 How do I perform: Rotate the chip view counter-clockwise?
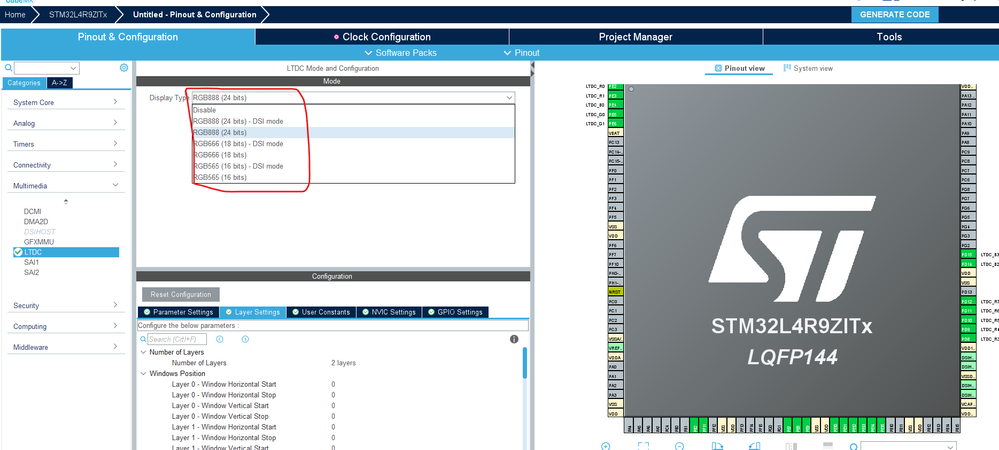click(755, 446)
